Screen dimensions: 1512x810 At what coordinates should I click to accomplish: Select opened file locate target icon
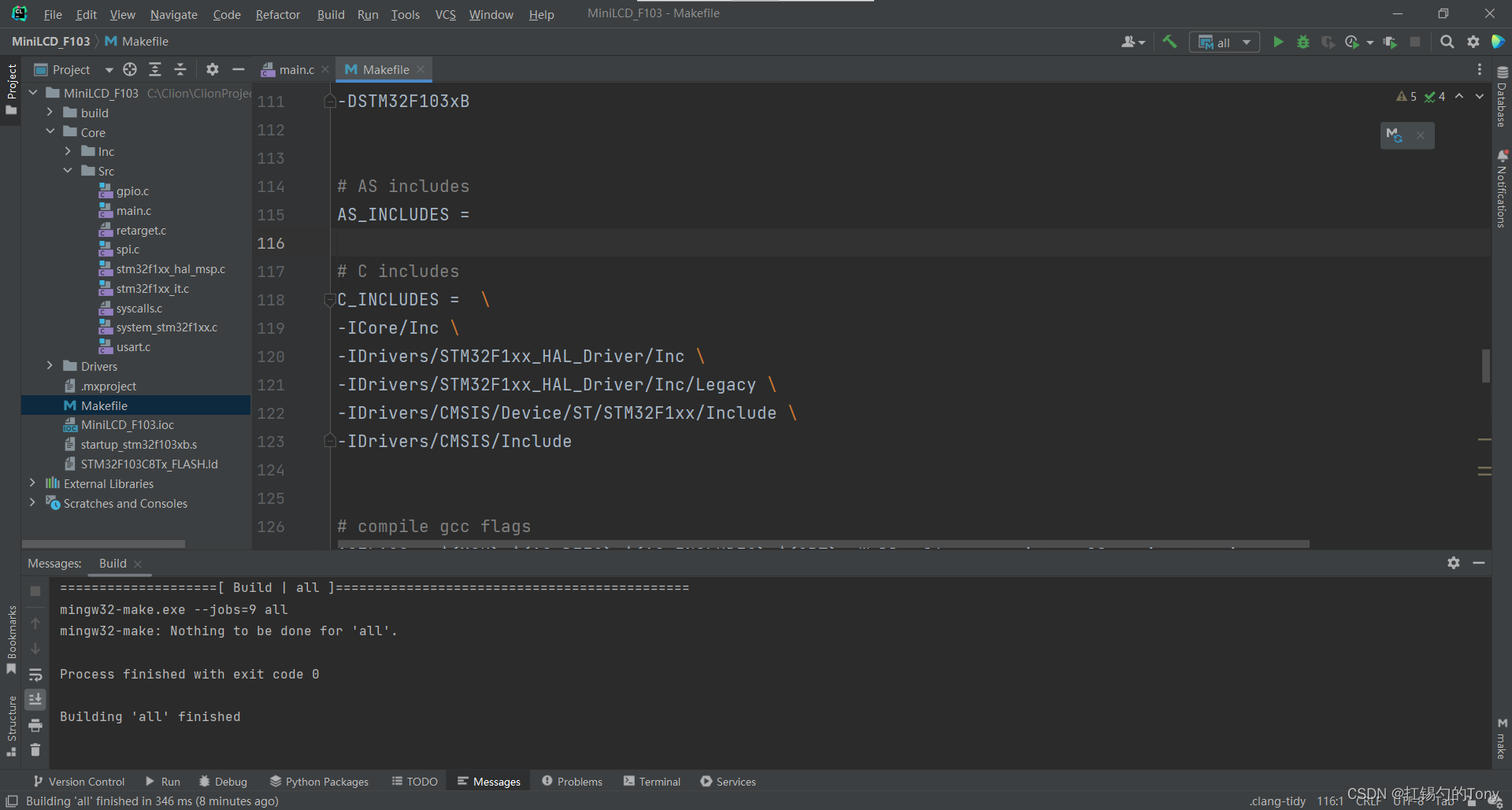130,69
